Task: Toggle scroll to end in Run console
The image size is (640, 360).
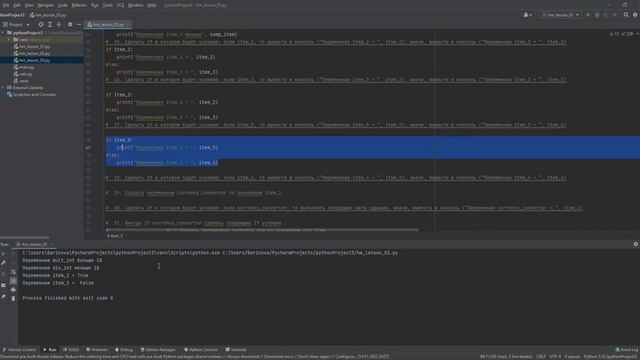Action: click(x=13, y=280)
